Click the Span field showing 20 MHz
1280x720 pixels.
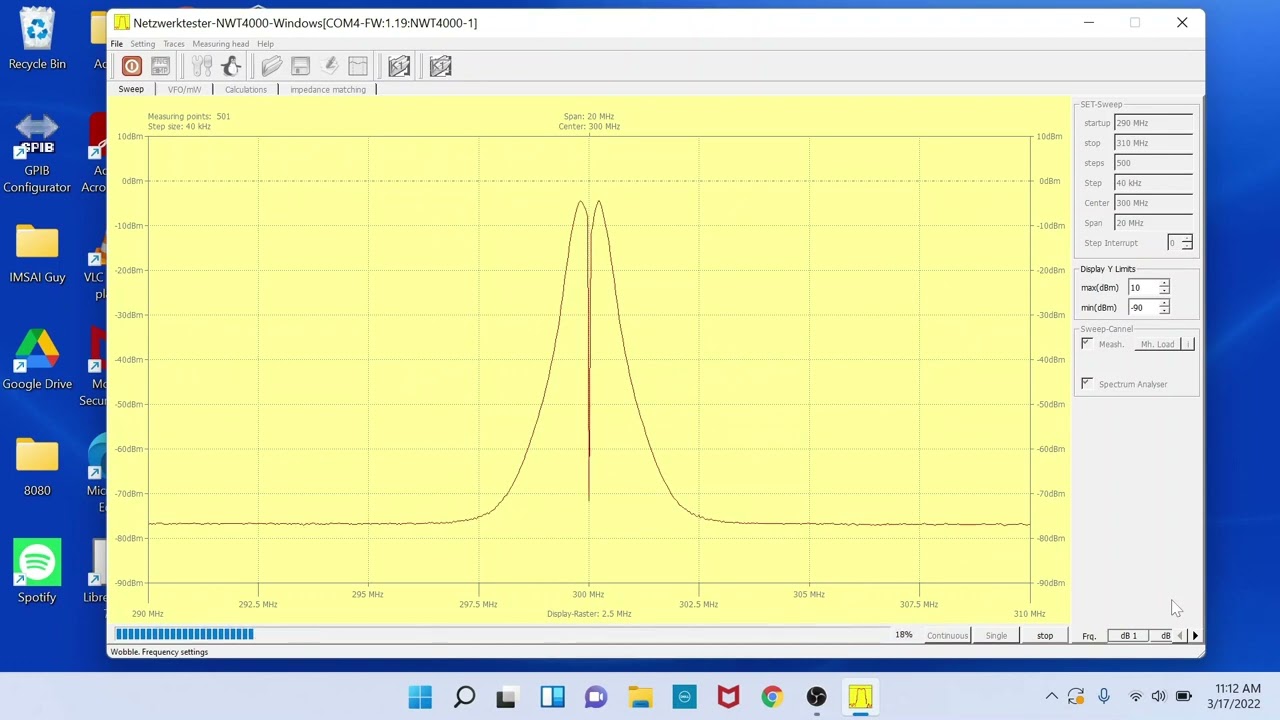[1154, 223]
